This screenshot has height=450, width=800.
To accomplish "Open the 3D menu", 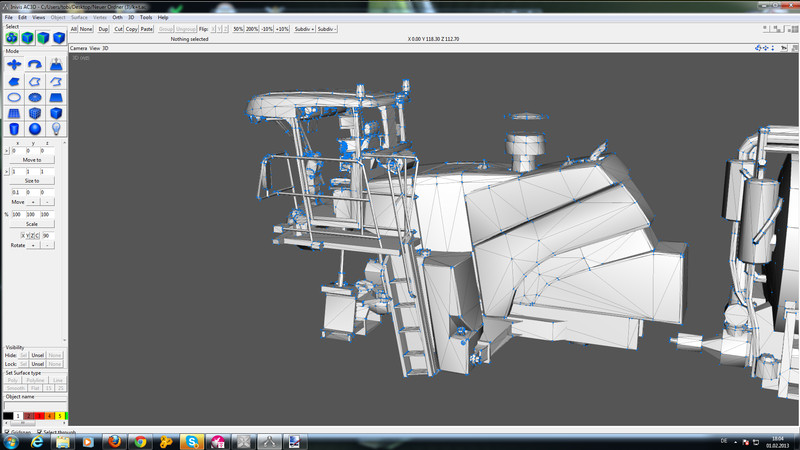I will (131, 17).
